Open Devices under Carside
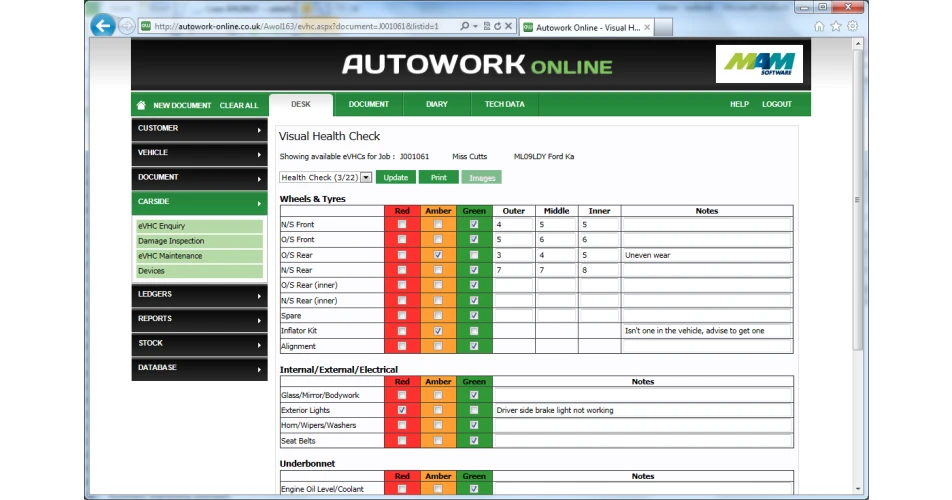Screen dimensions: 952x500 click(x=200, y=271)
